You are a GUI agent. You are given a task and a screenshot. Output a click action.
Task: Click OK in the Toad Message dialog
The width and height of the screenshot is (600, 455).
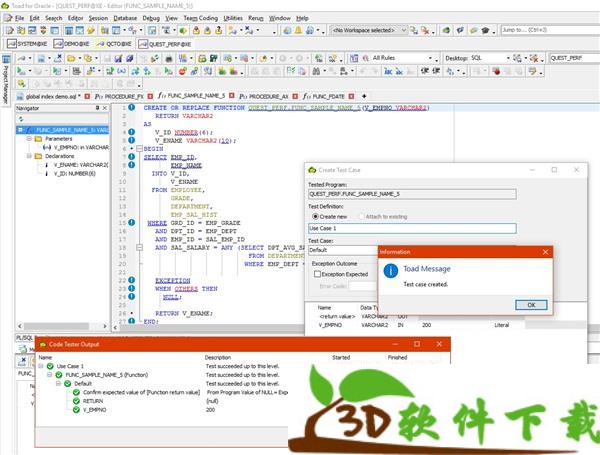click(531, 305)
